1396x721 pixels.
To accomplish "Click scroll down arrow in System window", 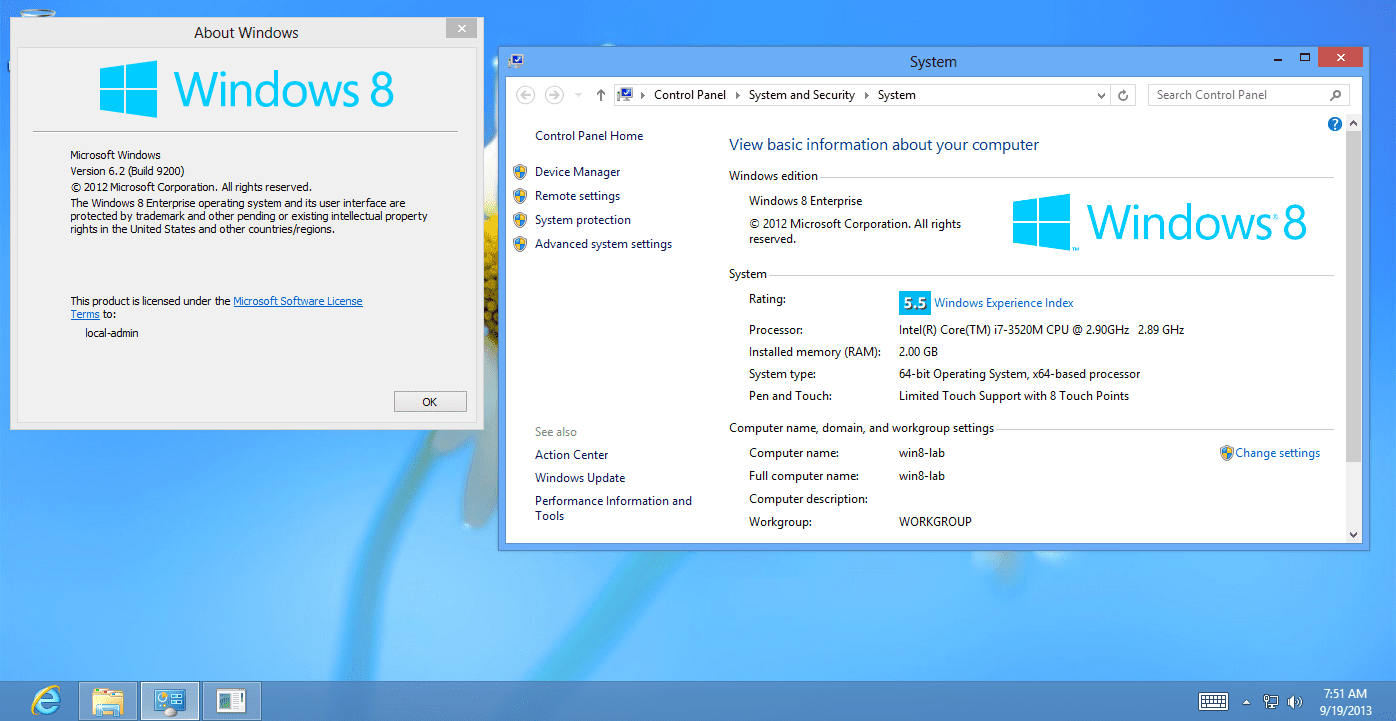I will point(1354,535).
